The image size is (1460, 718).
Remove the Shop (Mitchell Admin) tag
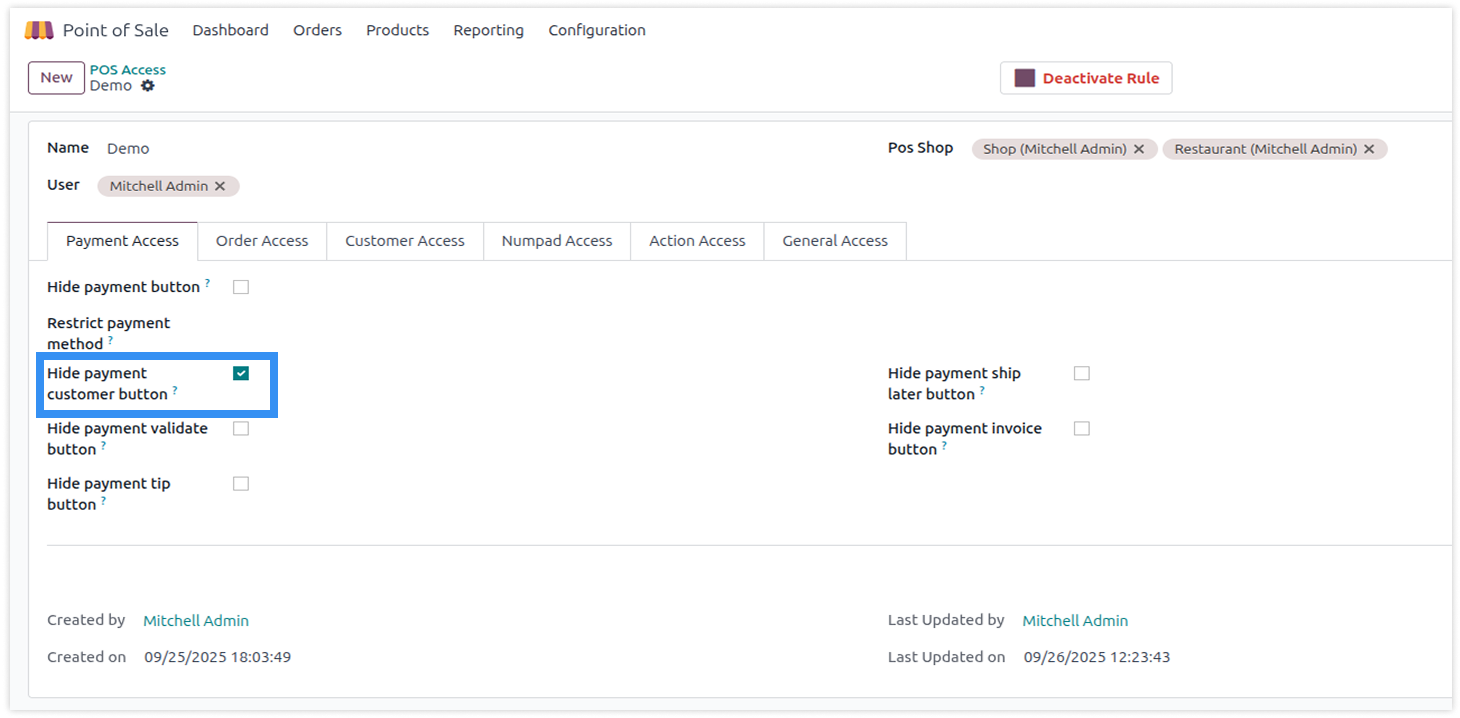pos(1138,149)
